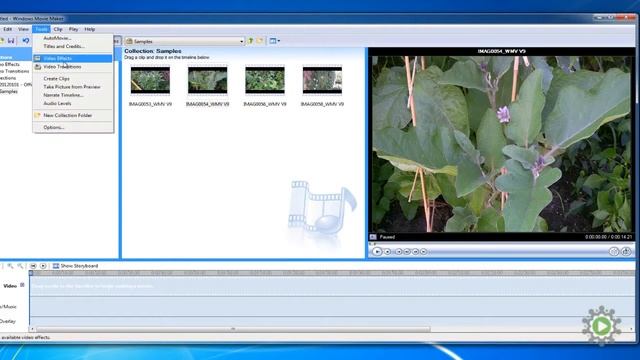Click the Stop button in preview monitor

[387, 252]
